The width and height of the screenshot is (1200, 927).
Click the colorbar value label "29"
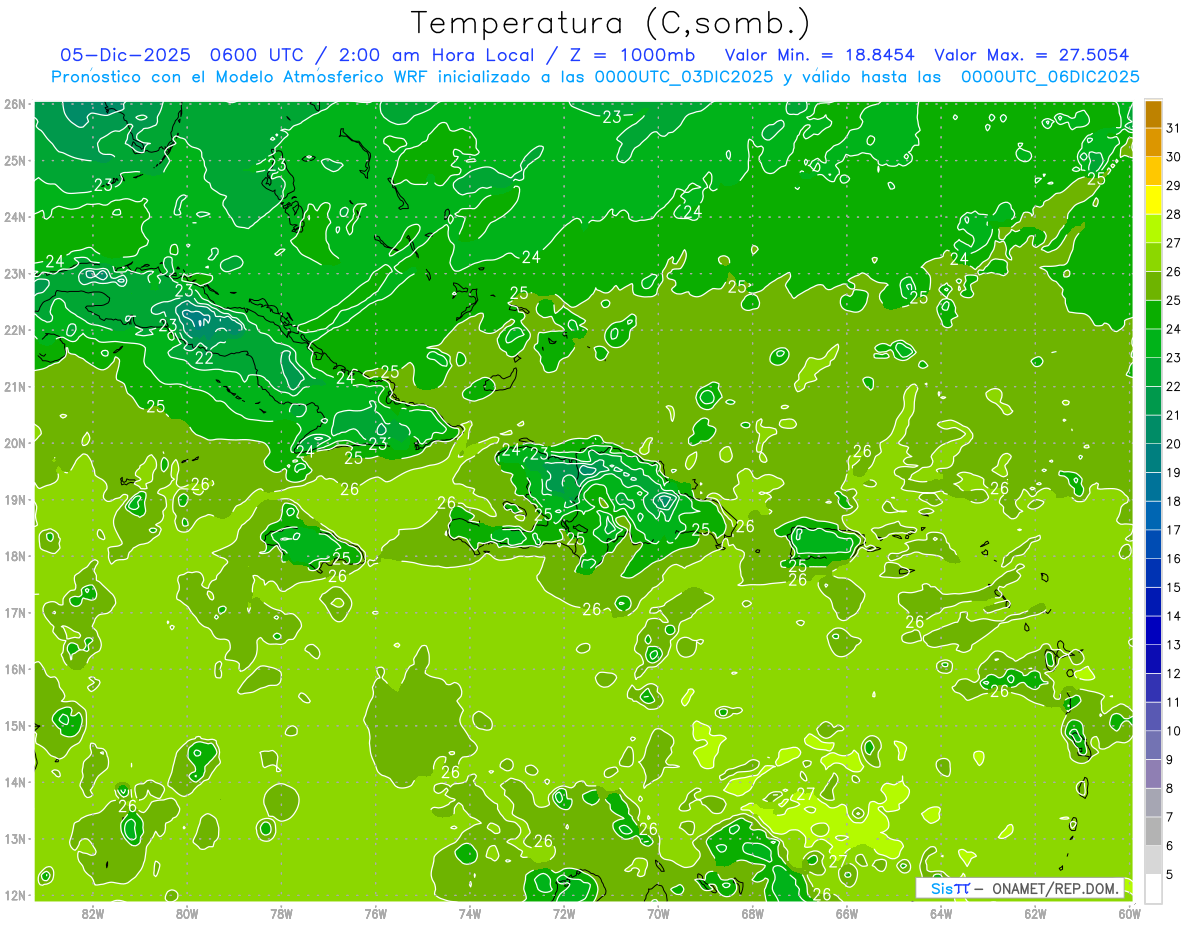tap(1174, 185)
